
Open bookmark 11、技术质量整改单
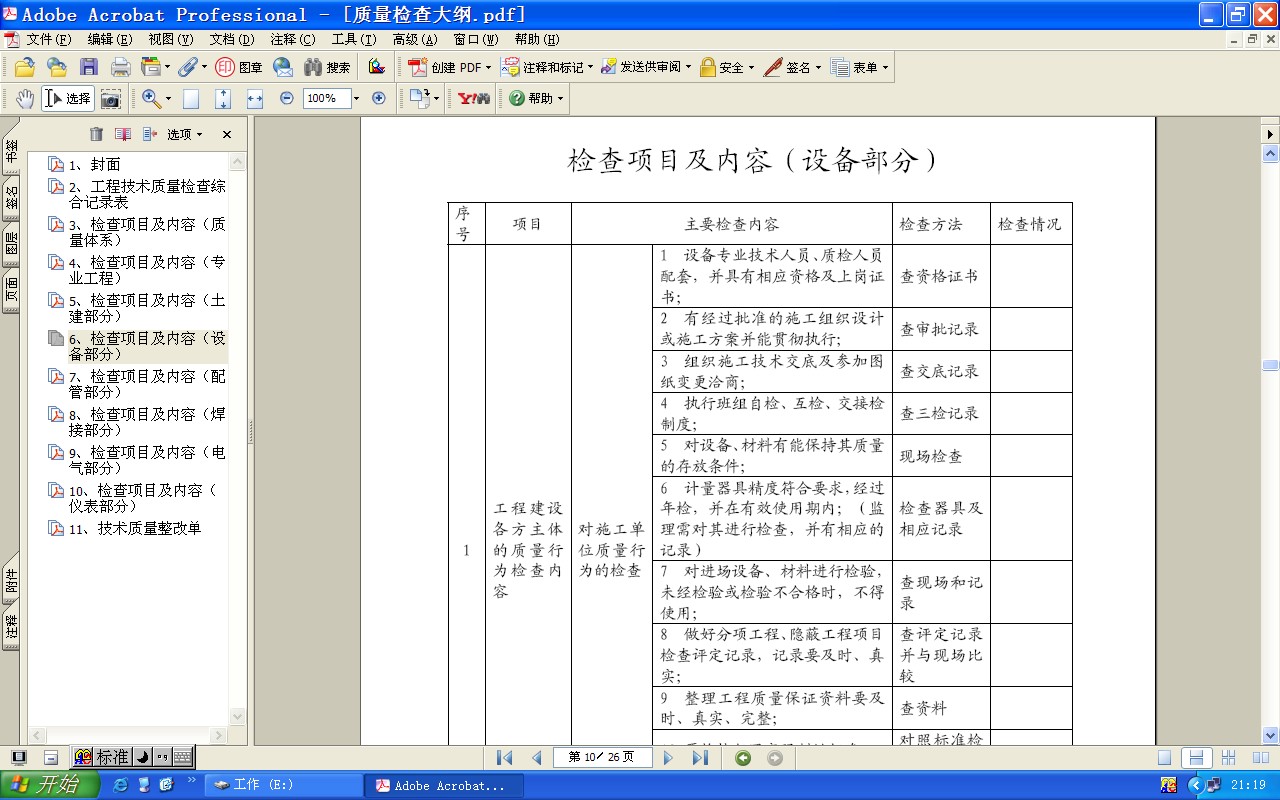(135, 528)
